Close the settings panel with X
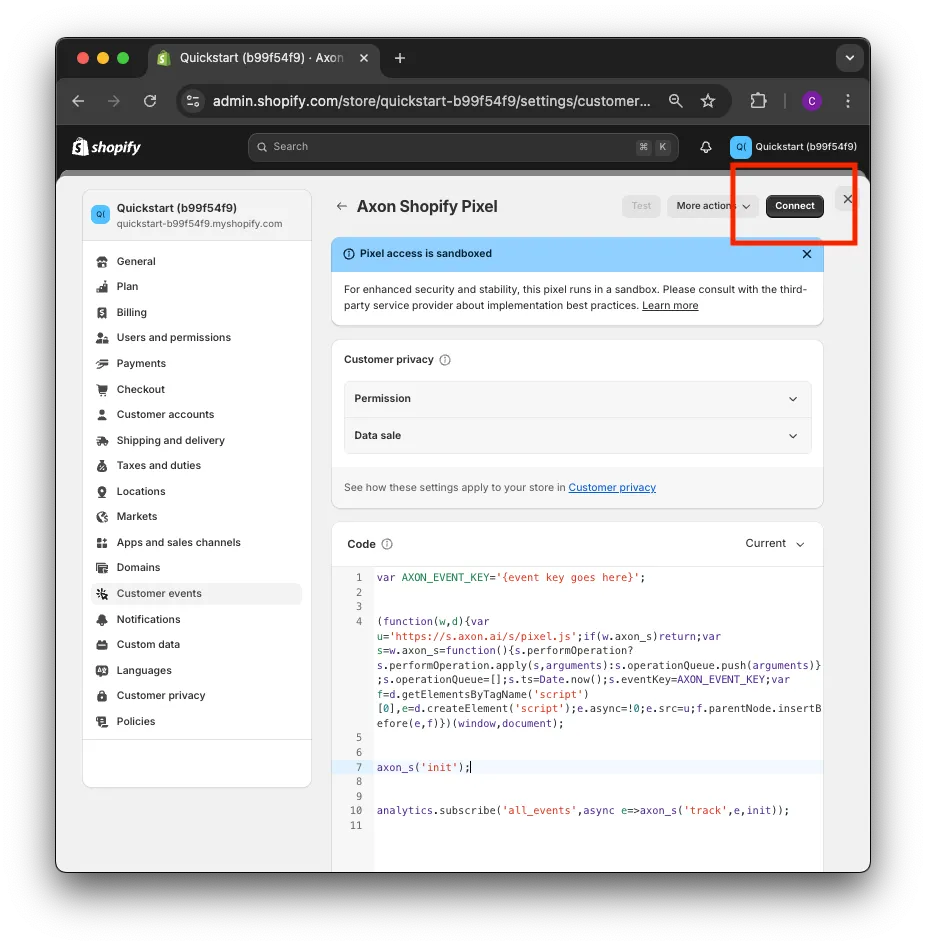926x946 pixels. pos(847,199)
